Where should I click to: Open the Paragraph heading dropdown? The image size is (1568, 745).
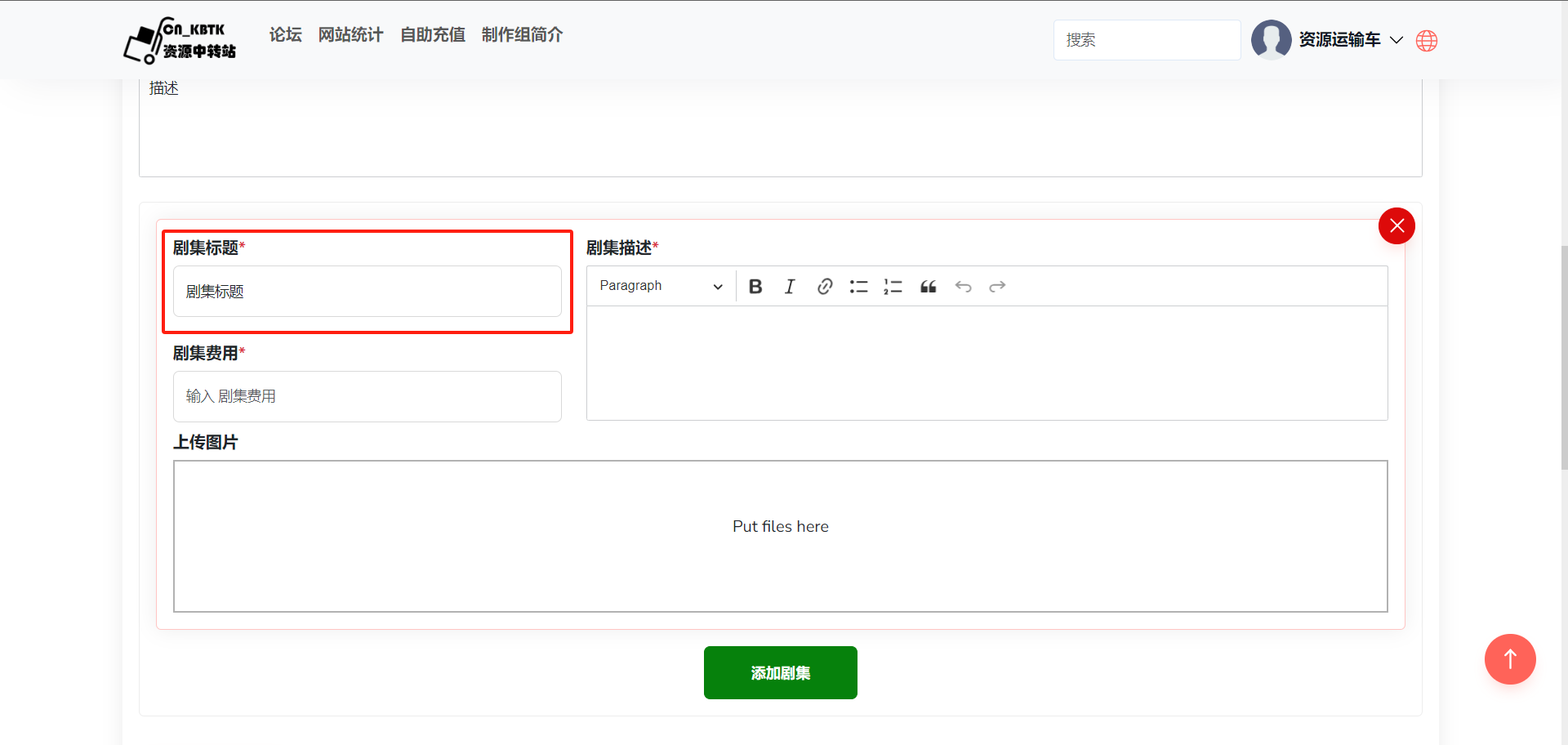pyautogui.click(x=661, y=286)
